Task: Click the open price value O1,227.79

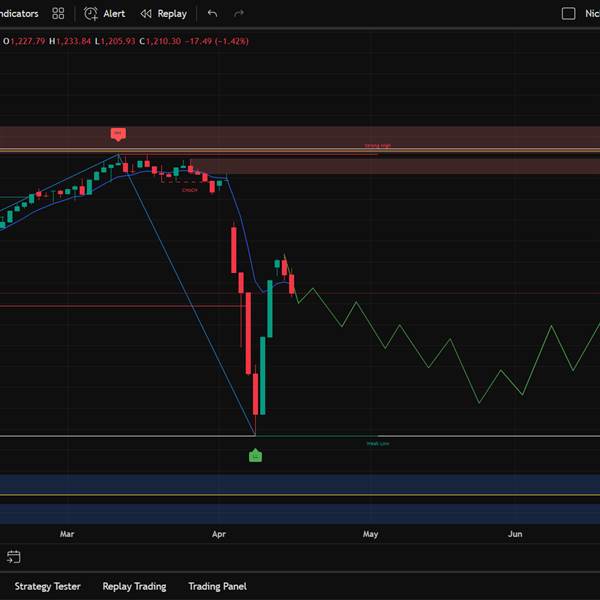Action: point(24,41)
